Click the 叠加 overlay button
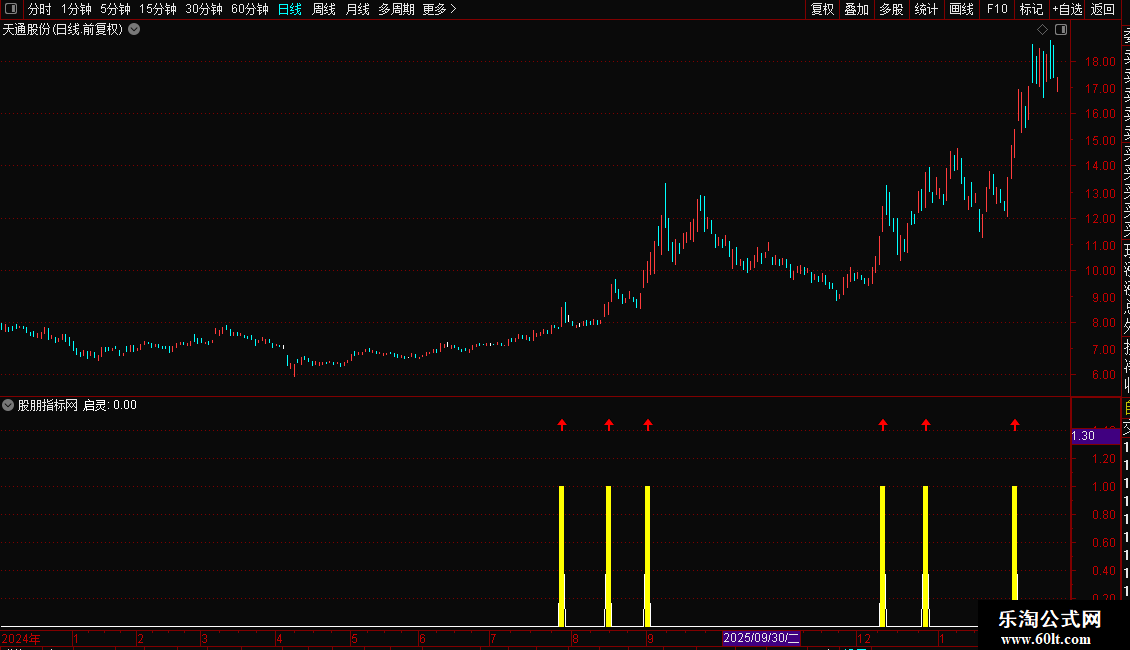 (857, 9)
